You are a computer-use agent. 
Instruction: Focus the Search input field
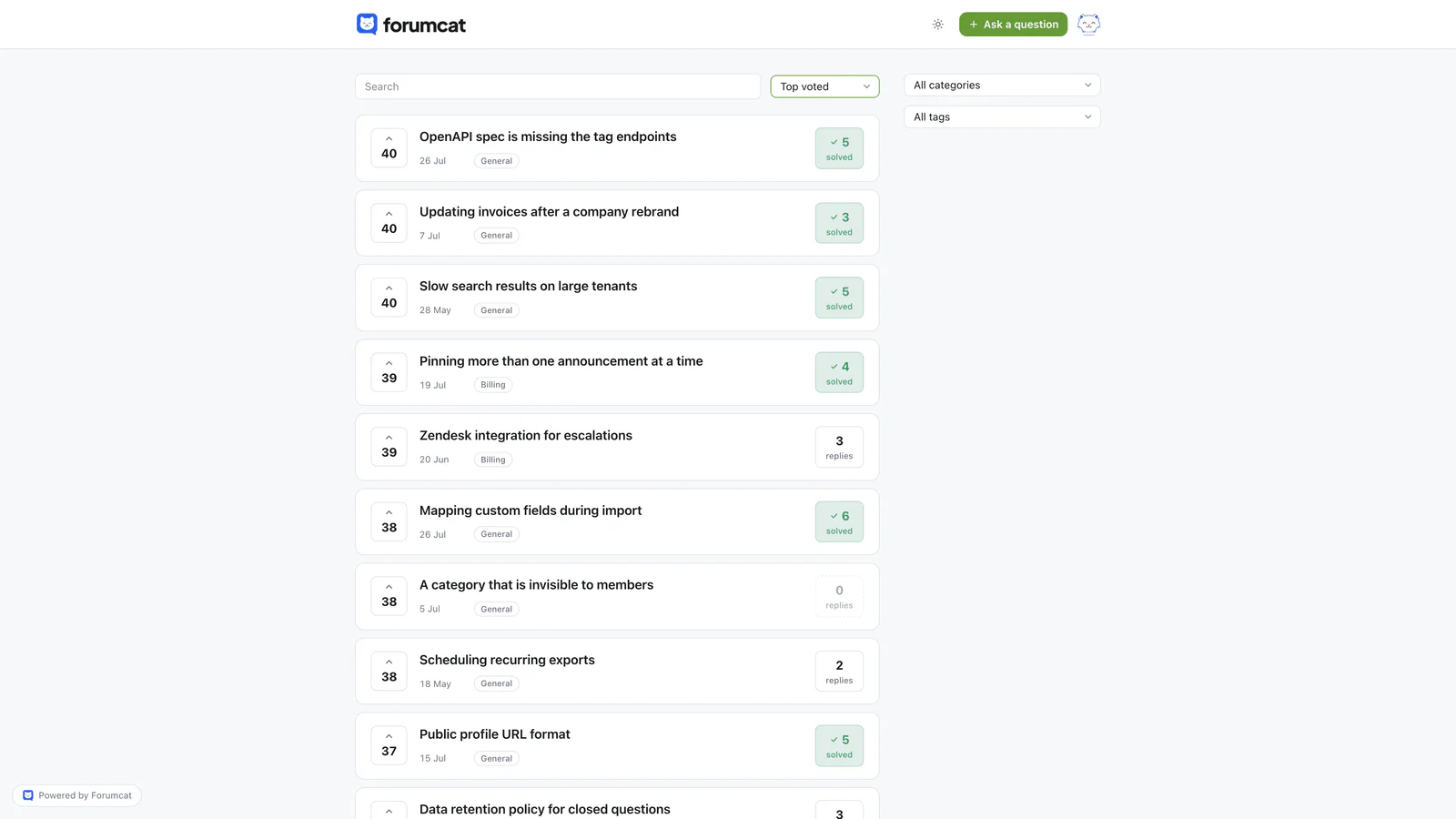[558, 86]
